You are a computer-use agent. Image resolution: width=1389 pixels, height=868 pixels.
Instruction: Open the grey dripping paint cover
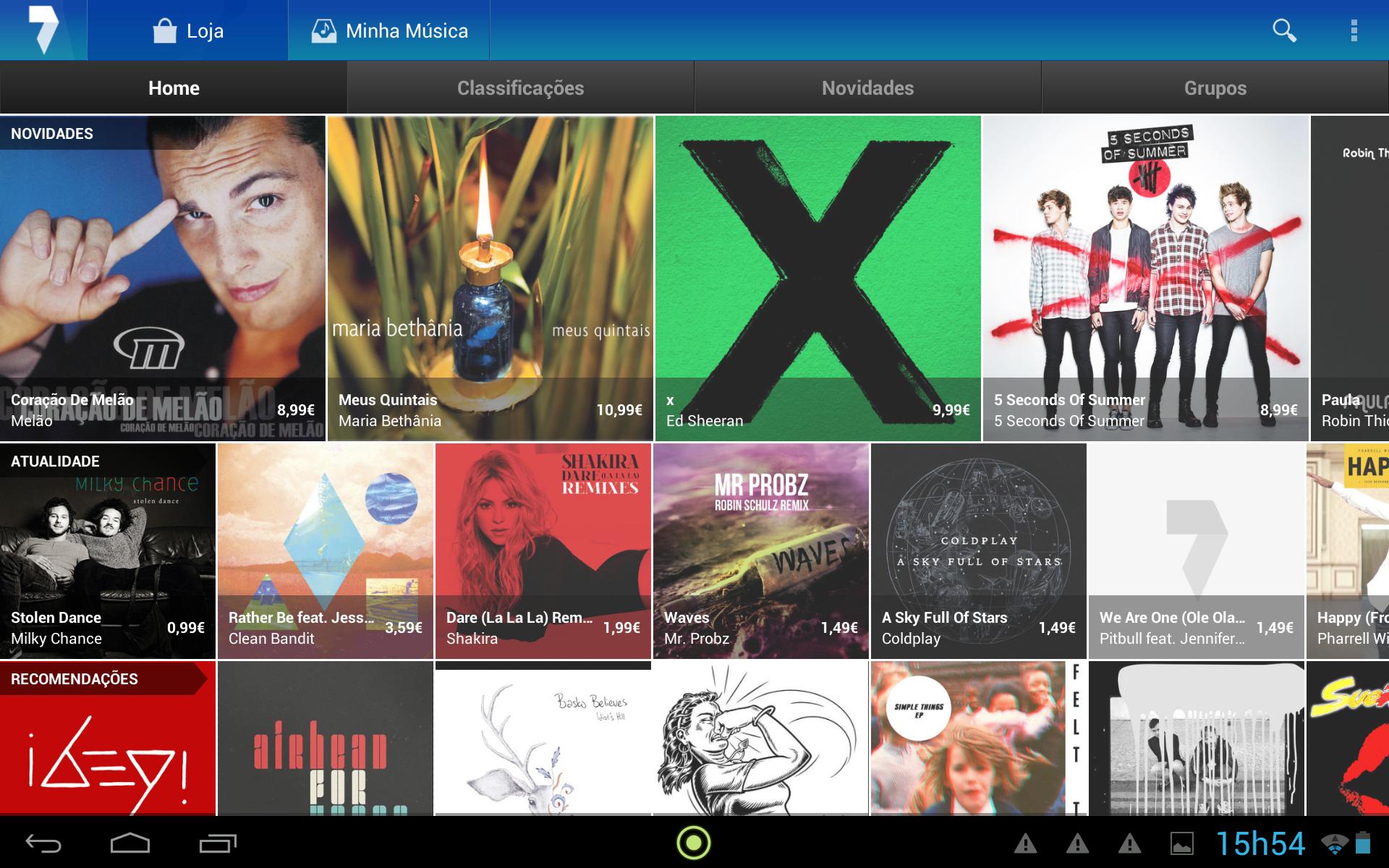[1197, 739]
